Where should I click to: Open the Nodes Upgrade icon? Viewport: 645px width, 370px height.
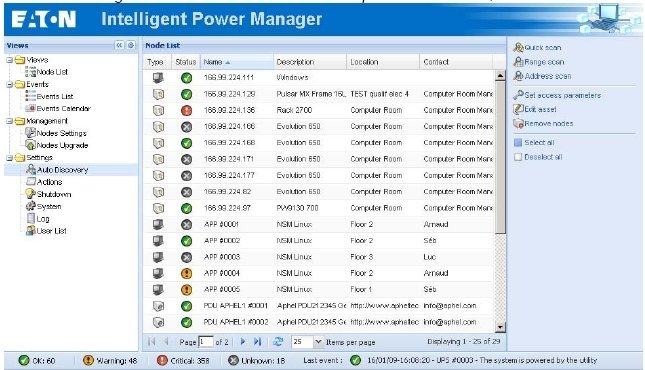(30, 145)
